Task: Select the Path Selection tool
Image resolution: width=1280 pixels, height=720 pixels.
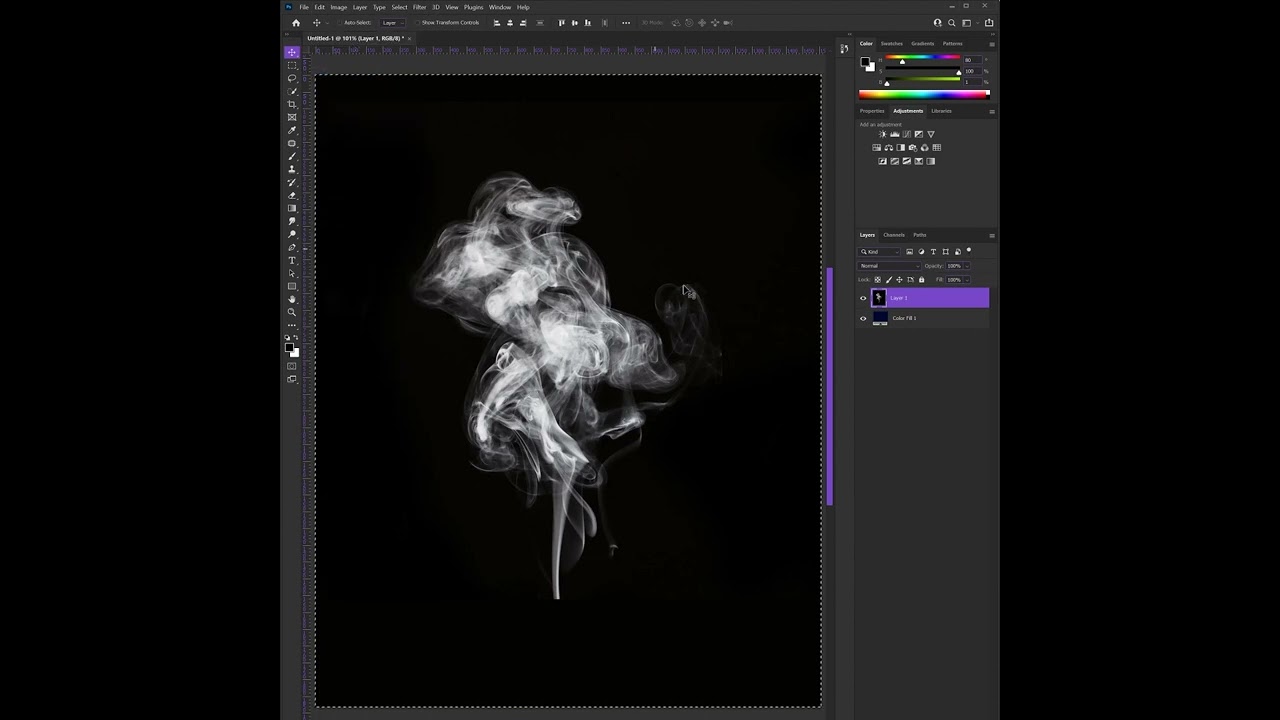Action: (x=292, y=273)
